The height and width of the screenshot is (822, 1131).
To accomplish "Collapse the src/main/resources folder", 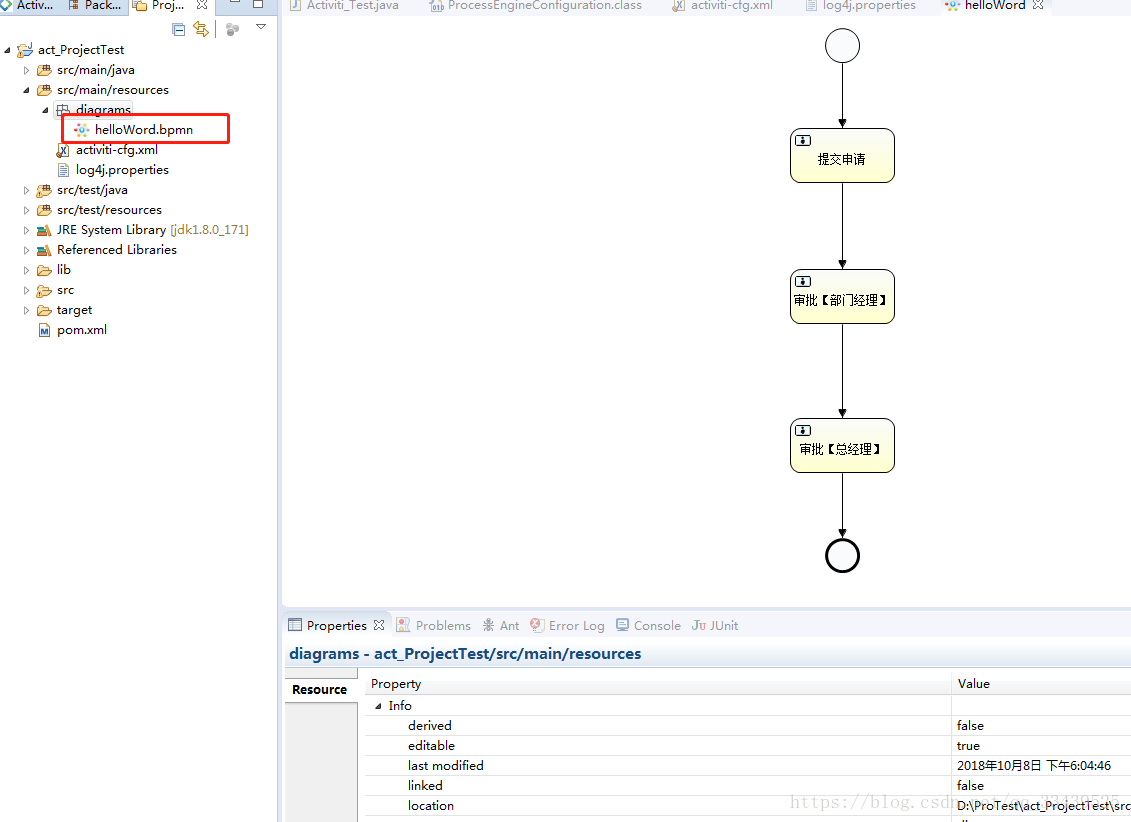I will [27, 91].
